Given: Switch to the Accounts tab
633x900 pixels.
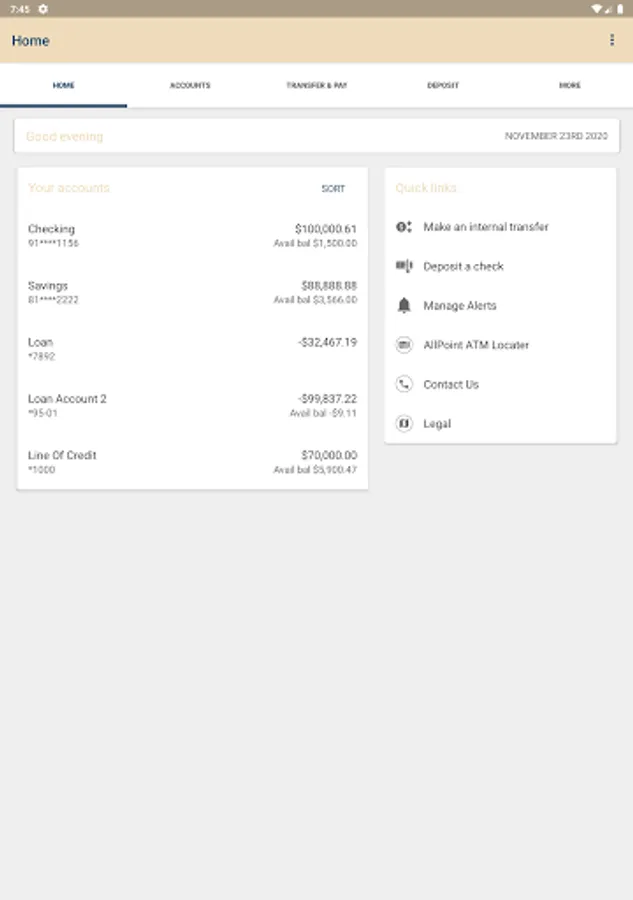Looking at the screenshot, I should (190, 86).
